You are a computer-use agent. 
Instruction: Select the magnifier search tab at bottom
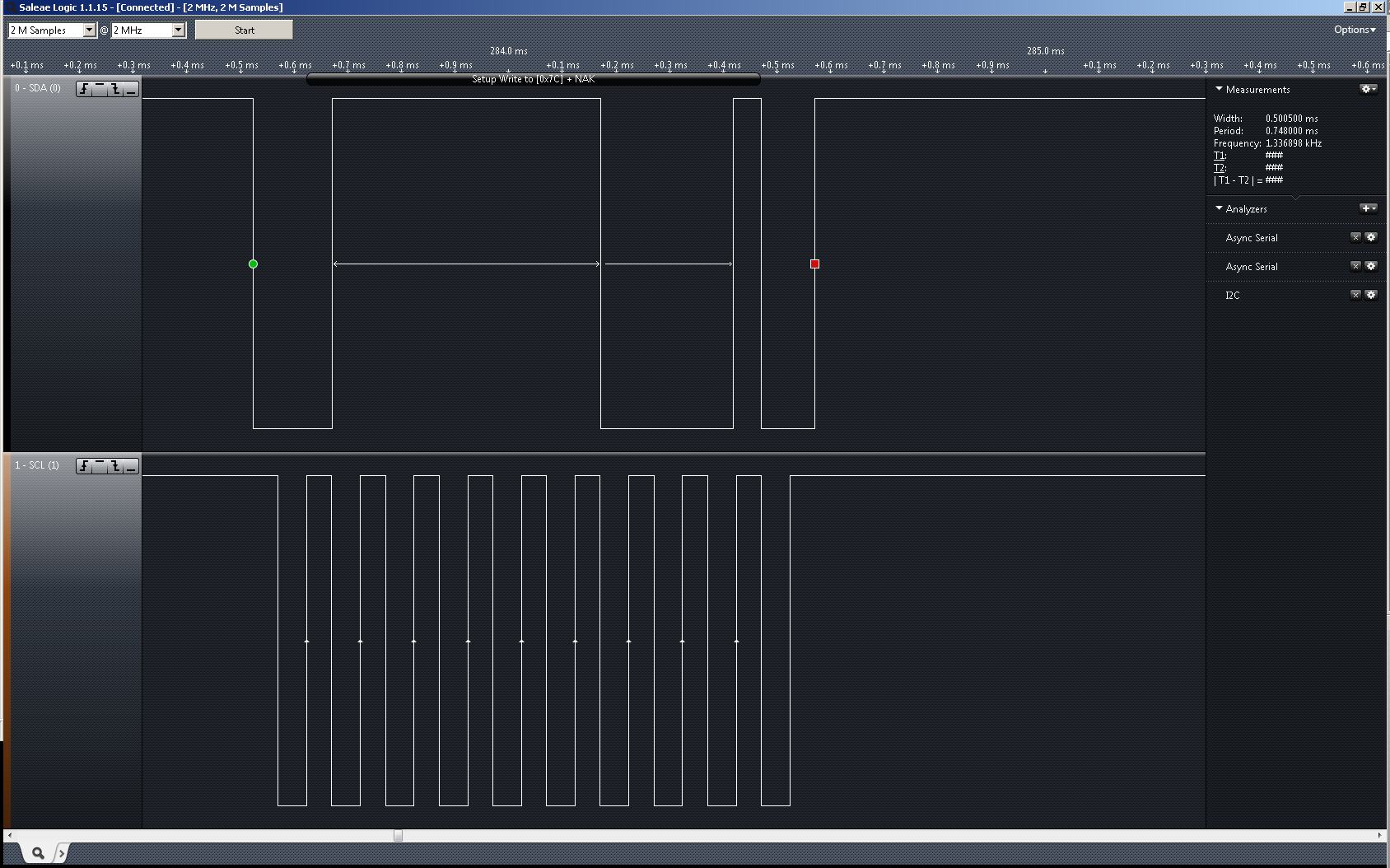[37, 853]
